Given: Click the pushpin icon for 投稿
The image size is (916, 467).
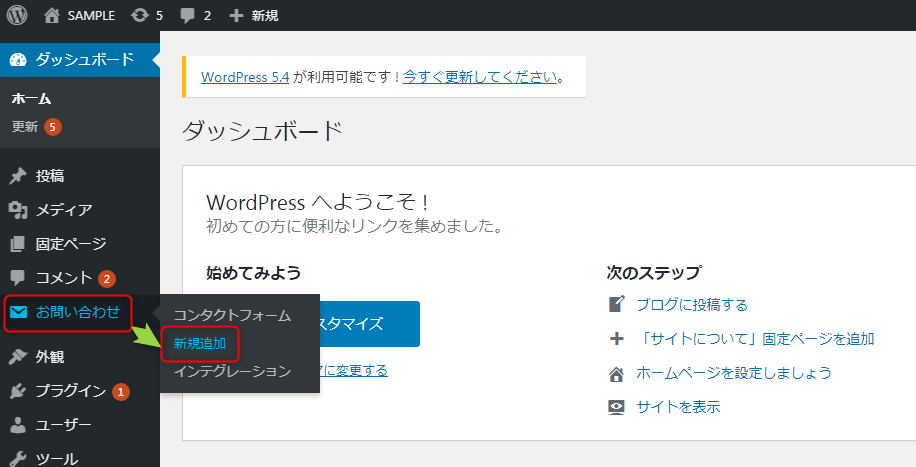Looking at the screenshot, I should click(x=18, y=176).
